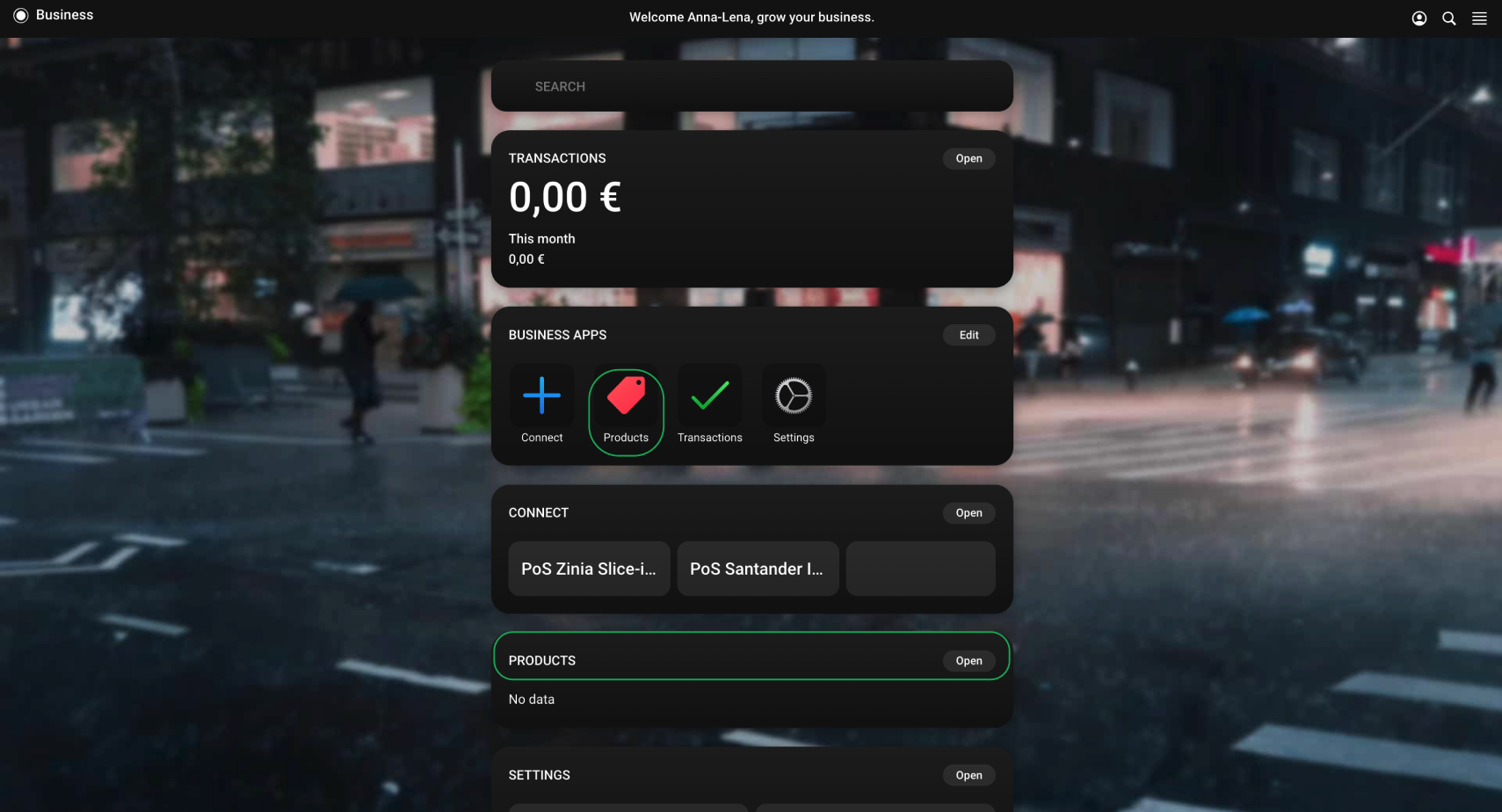Click the user account icon in header
The width and height of the screenshot is (1502, 812).
(1419, 18)
